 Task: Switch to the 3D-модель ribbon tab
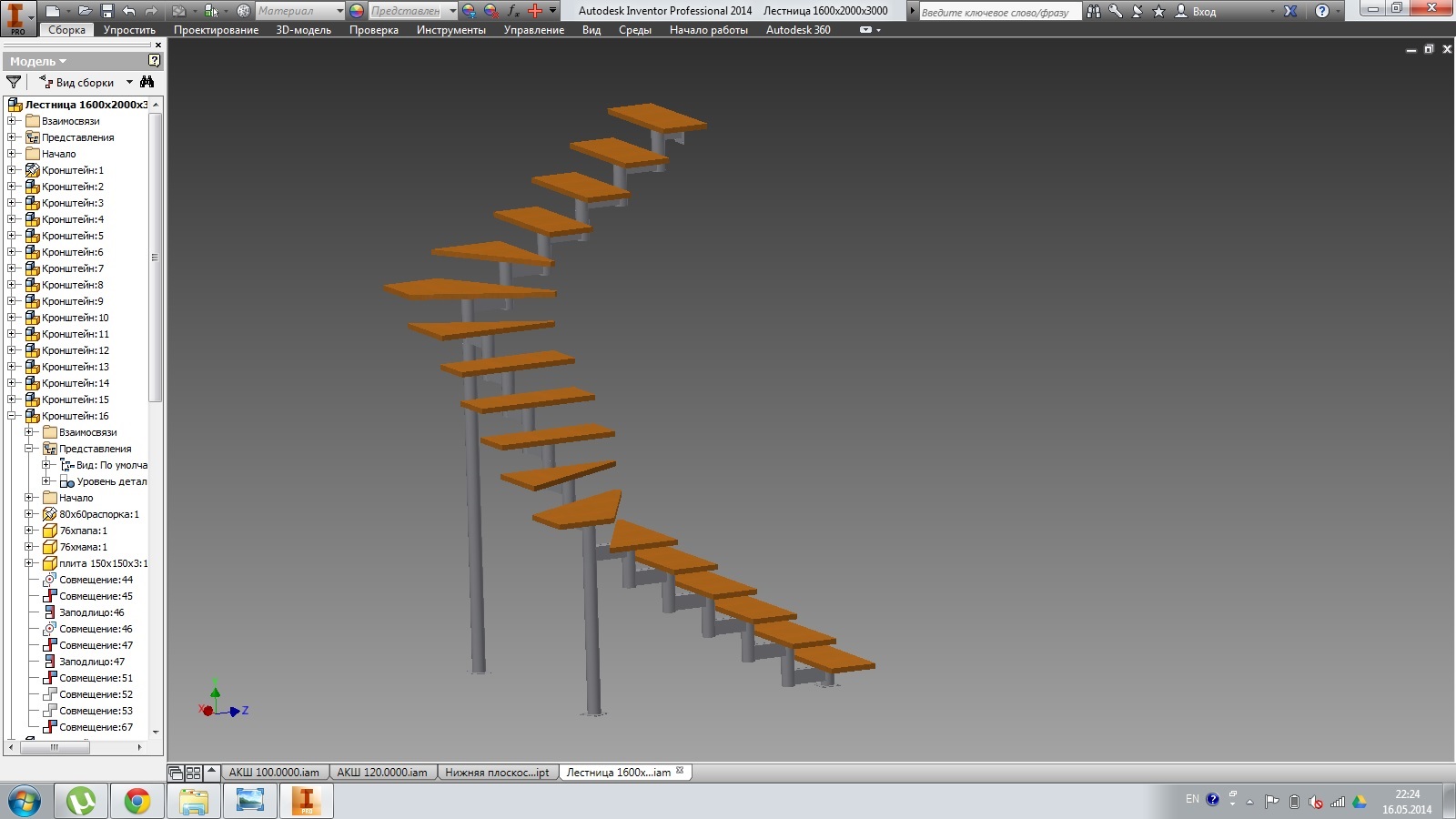click(304, 30)
